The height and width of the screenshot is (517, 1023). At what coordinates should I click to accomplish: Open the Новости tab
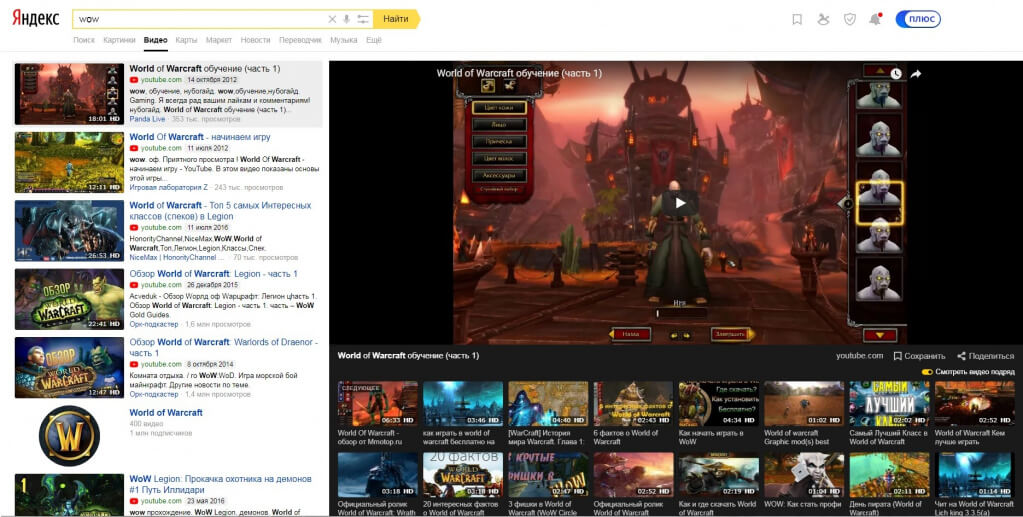(255, 40)
